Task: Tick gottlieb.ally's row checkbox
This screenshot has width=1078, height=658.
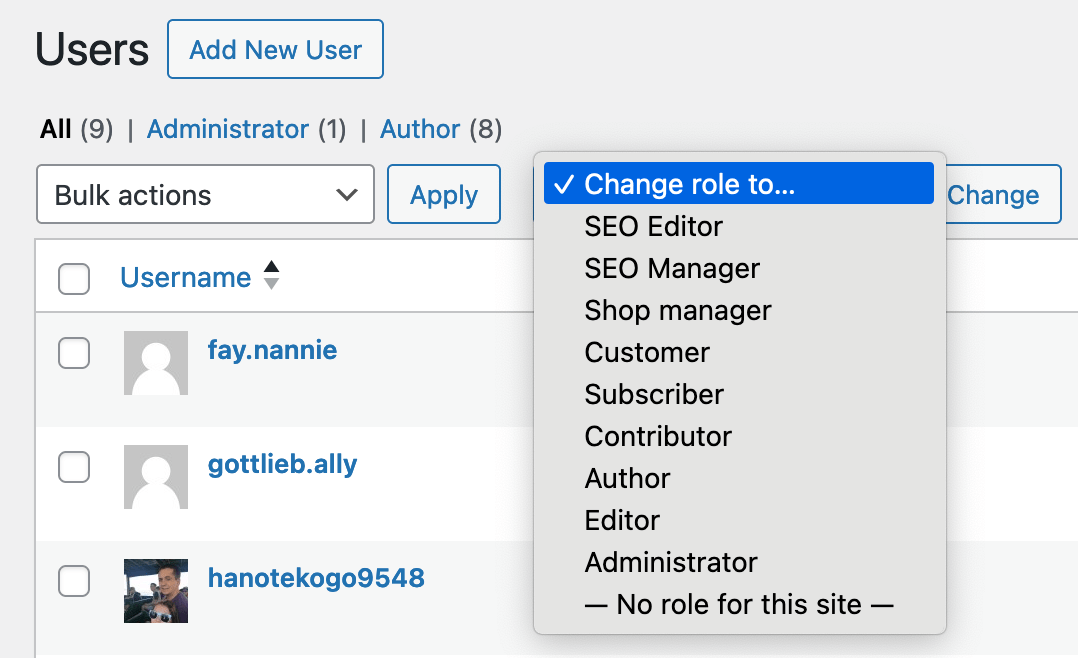Action: (74, 467)
